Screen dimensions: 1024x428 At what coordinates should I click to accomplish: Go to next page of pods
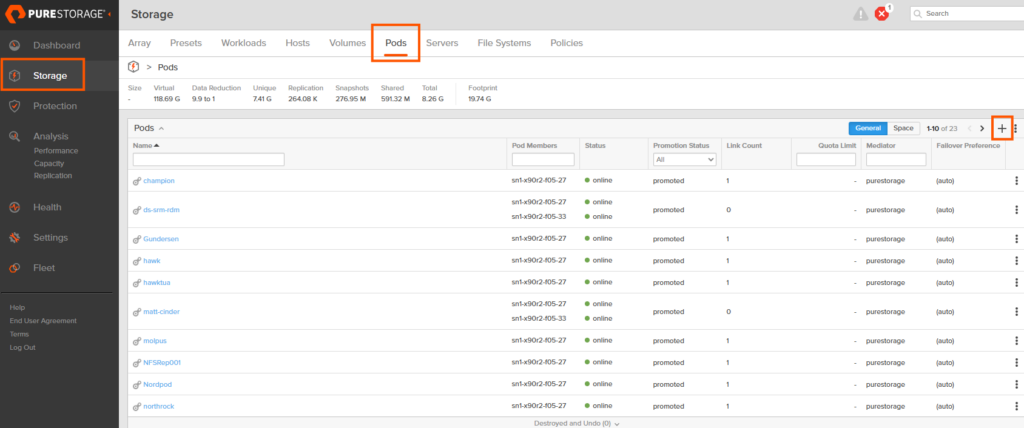tap(982, 129)
